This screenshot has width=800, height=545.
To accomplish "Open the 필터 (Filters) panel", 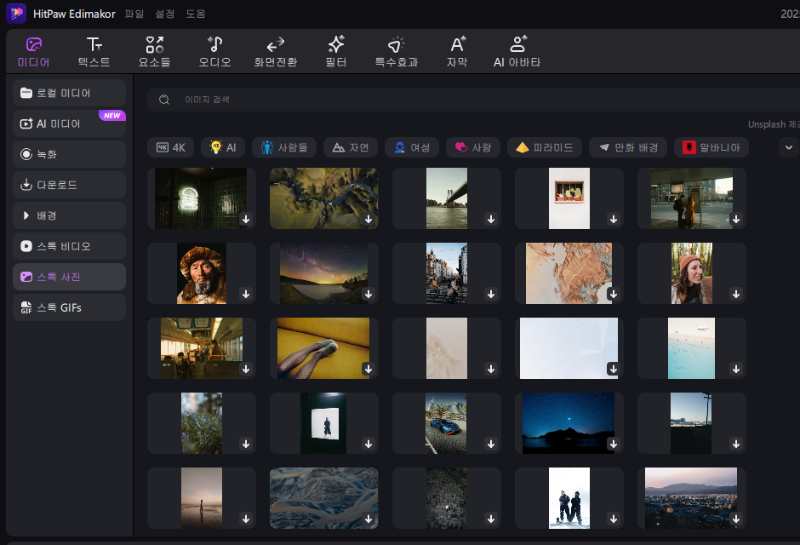I will coord(336,51).
